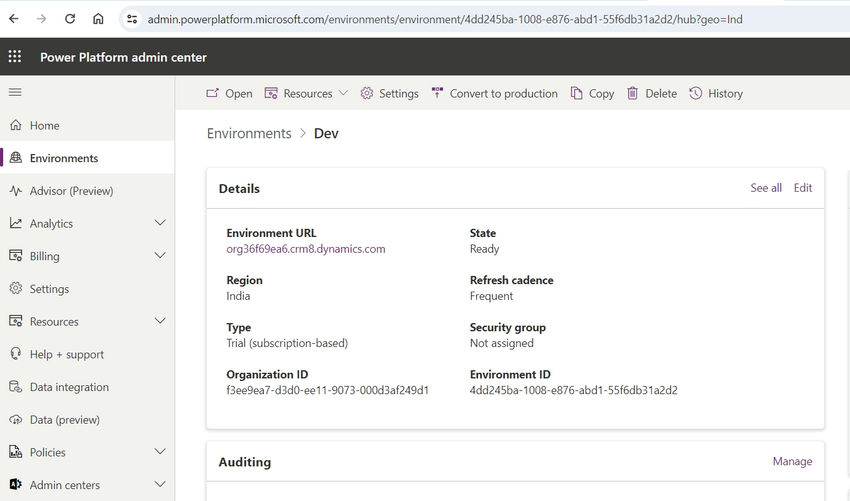
Task: Expand the sidebar Resources chevron
Action: coord(160,321)
